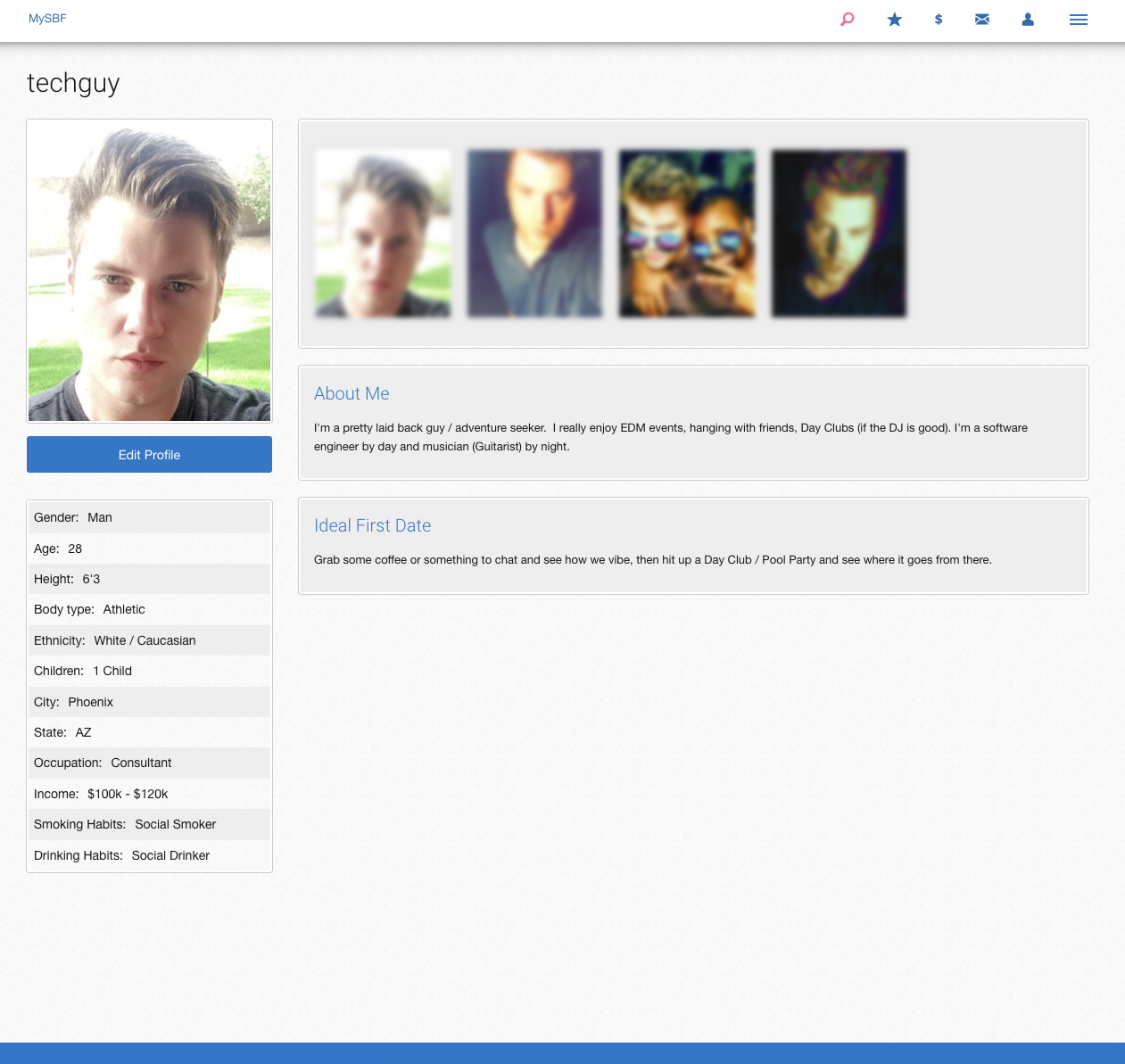The image size is (1125, 1064).
Task: Open messages via the envelope icon
Action: click(x=981, y=20)
